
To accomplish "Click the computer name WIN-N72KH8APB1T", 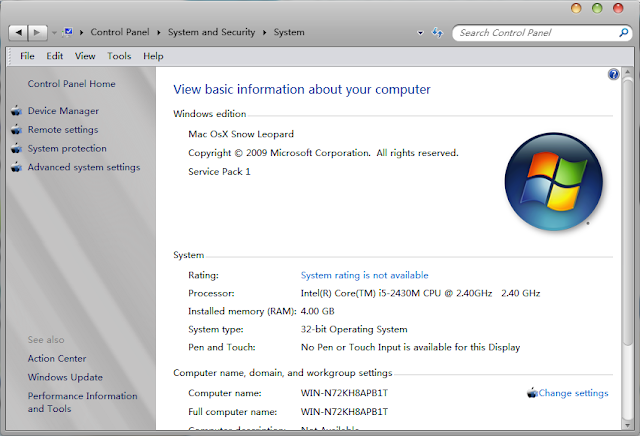I will coord(344,393).
